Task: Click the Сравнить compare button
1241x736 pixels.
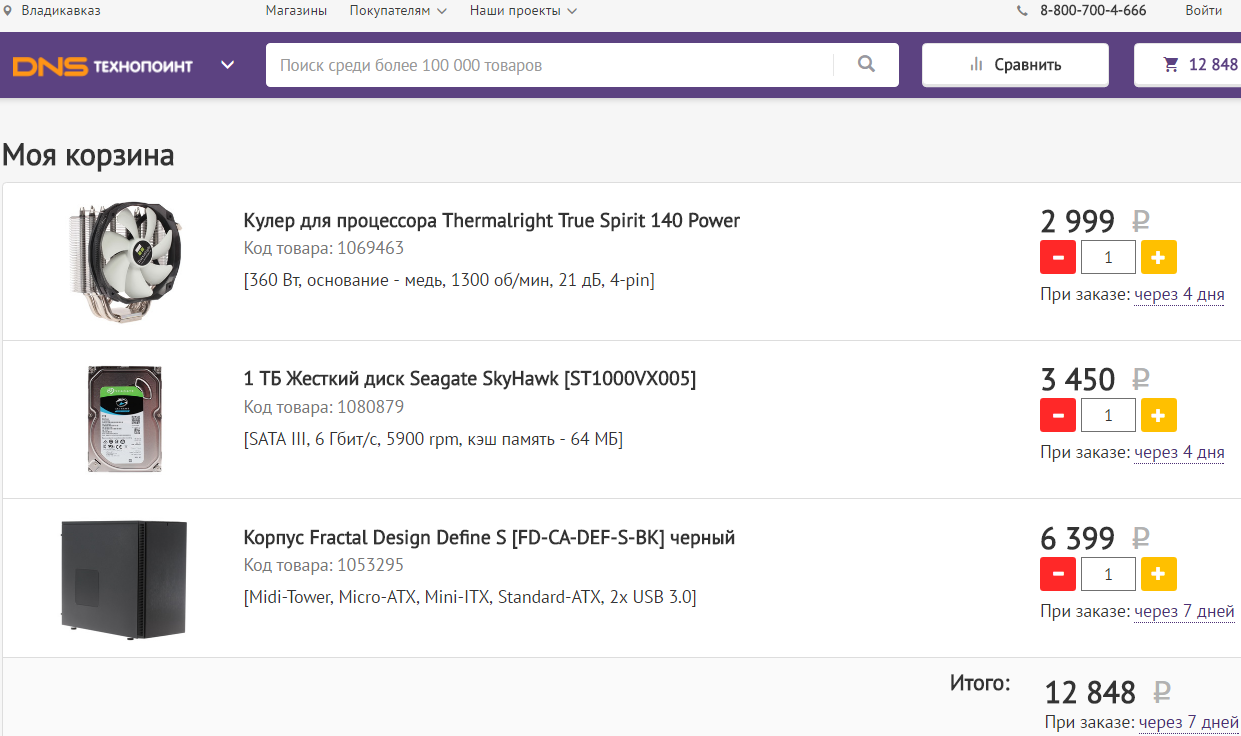Action: click(1015, 65)
